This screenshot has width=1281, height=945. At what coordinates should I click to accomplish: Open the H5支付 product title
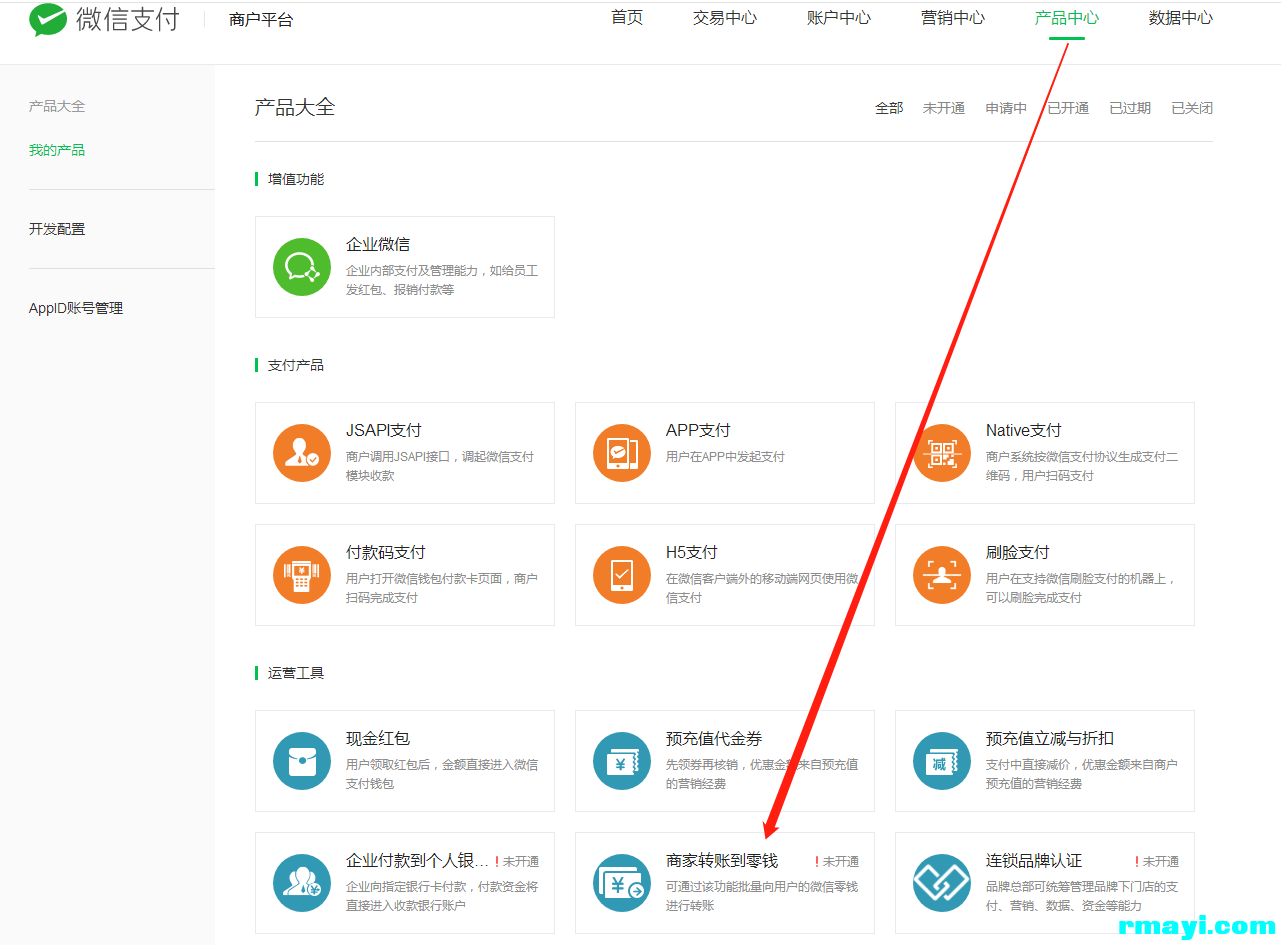[692, 552]
